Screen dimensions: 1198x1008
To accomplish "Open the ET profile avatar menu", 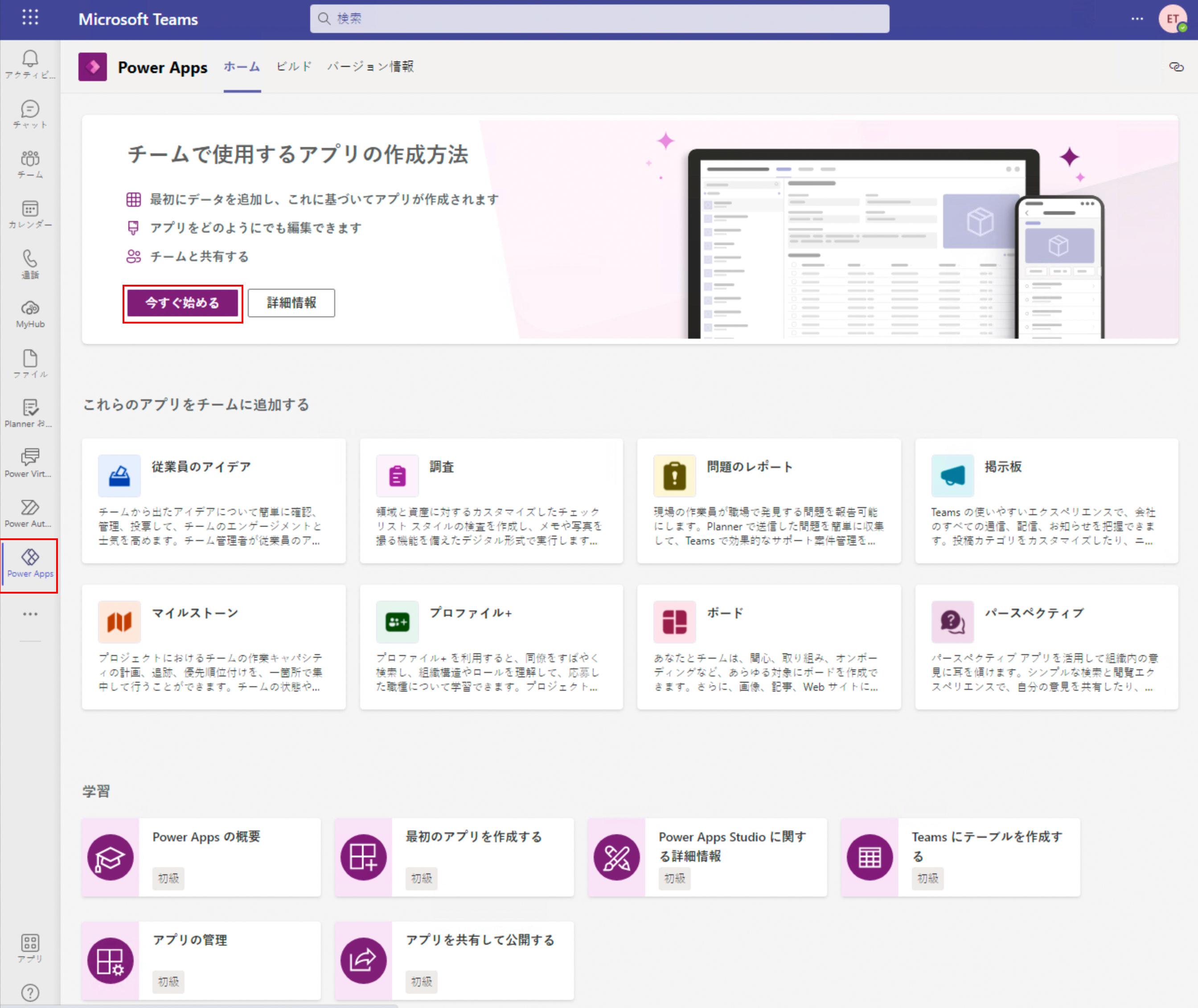I will click(x=1172, y=19).
